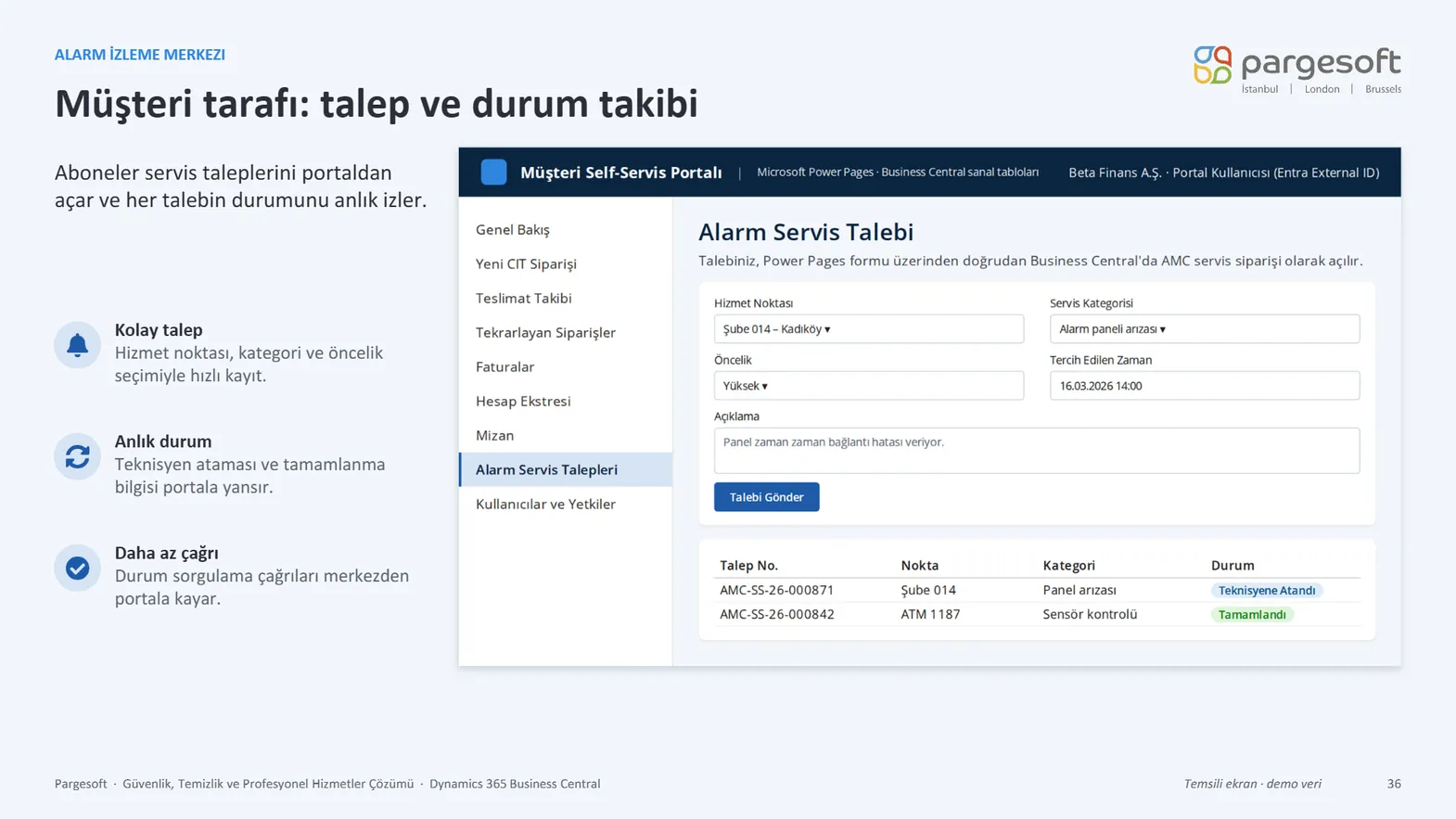This screenshot has width=1456, height=819.
Task: Click the Tamamlandı status badge
Action: (x=1252, y=615)
